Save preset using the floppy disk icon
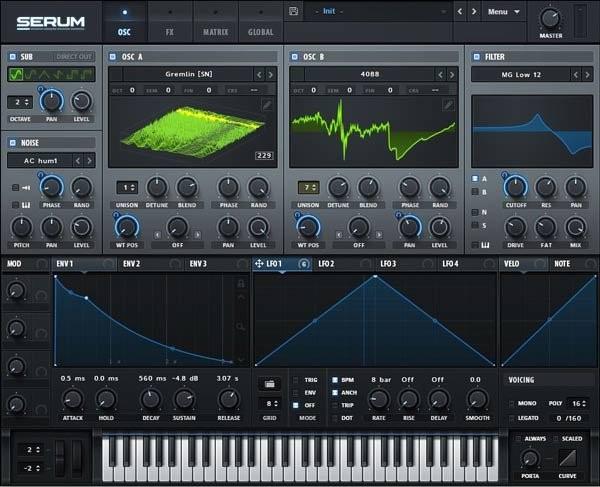 293,11
